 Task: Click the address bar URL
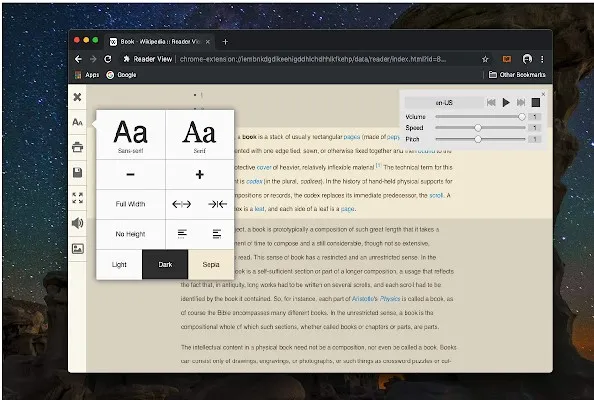coord(313,59)
